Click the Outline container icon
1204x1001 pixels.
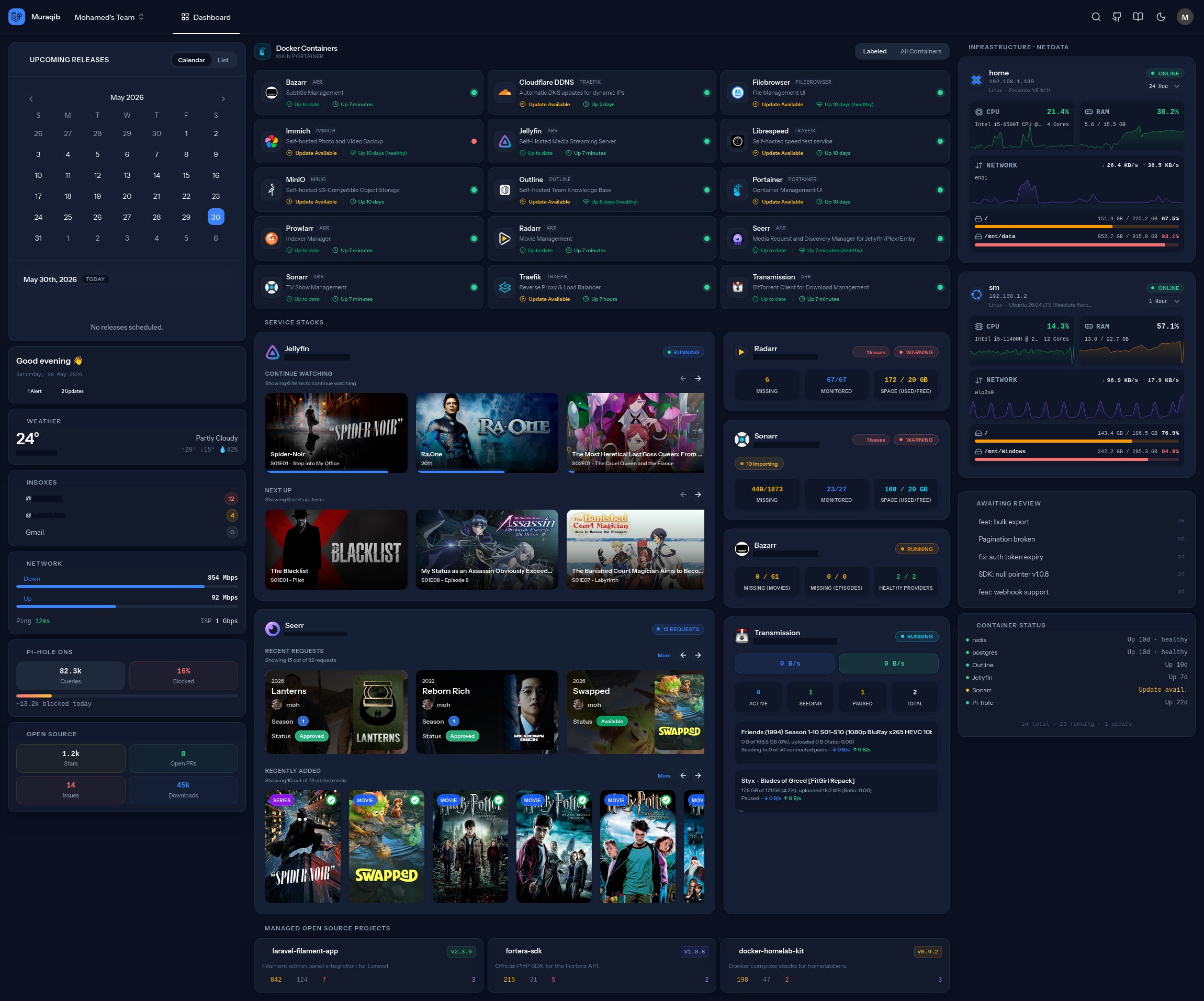click(504, 190)
